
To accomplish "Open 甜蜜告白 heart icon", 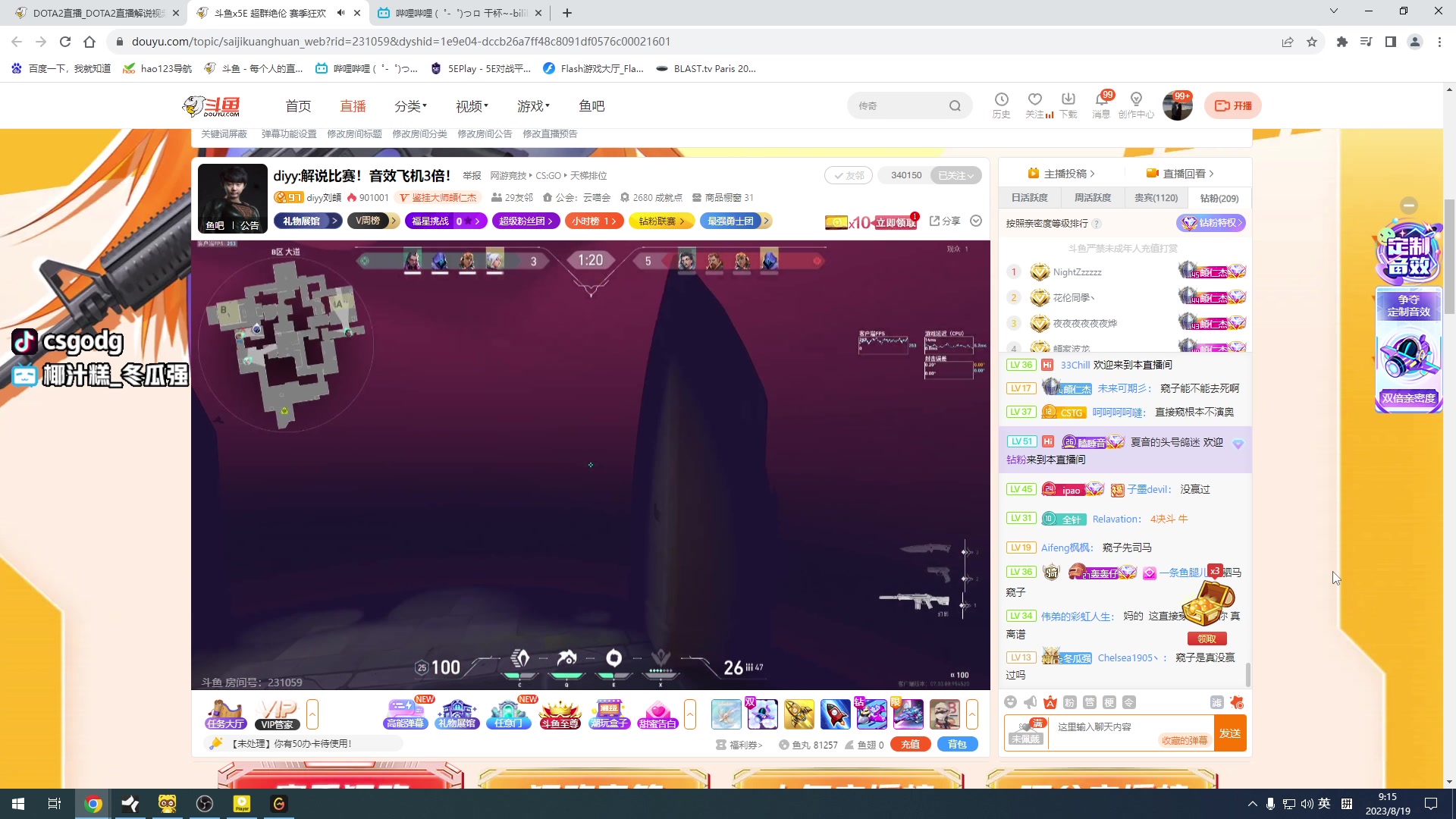I will 658,714.
